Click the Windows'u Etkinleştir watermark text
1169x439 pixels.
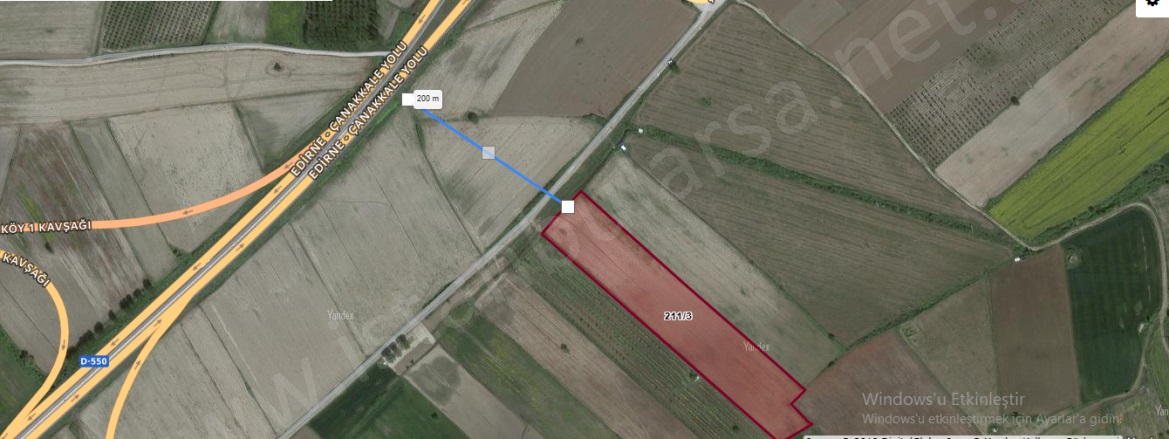click(x=943, y=399)
